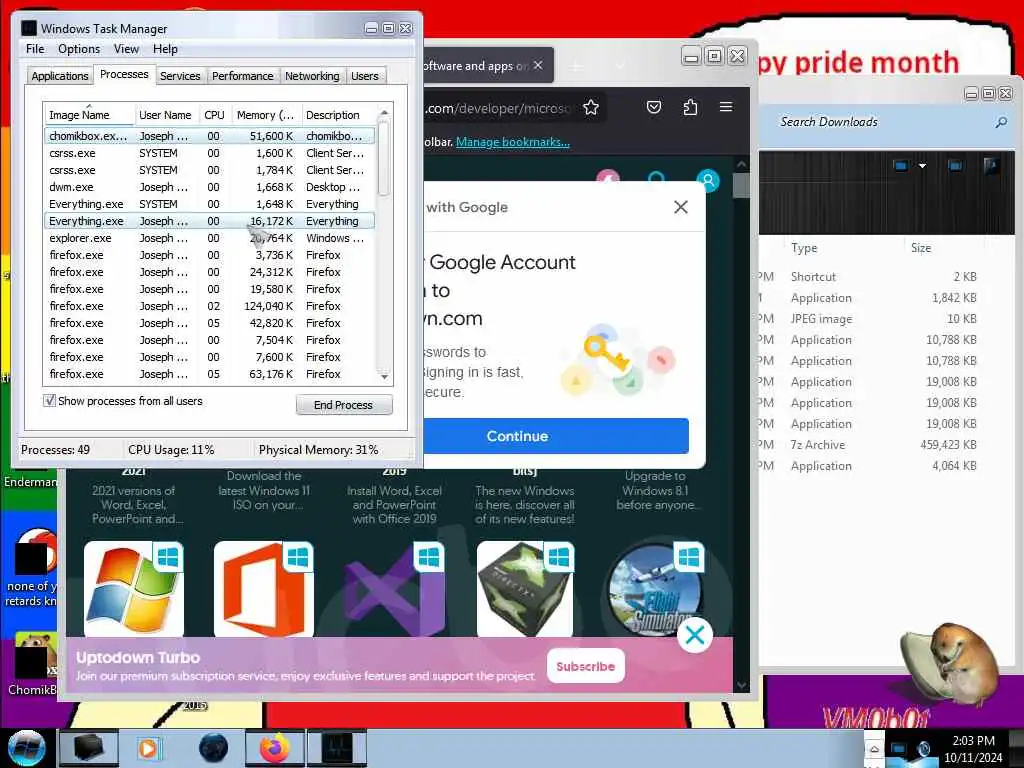Open the Flight Simulator app thumbnail
The image size is (1024, 768).
point(655,588)
